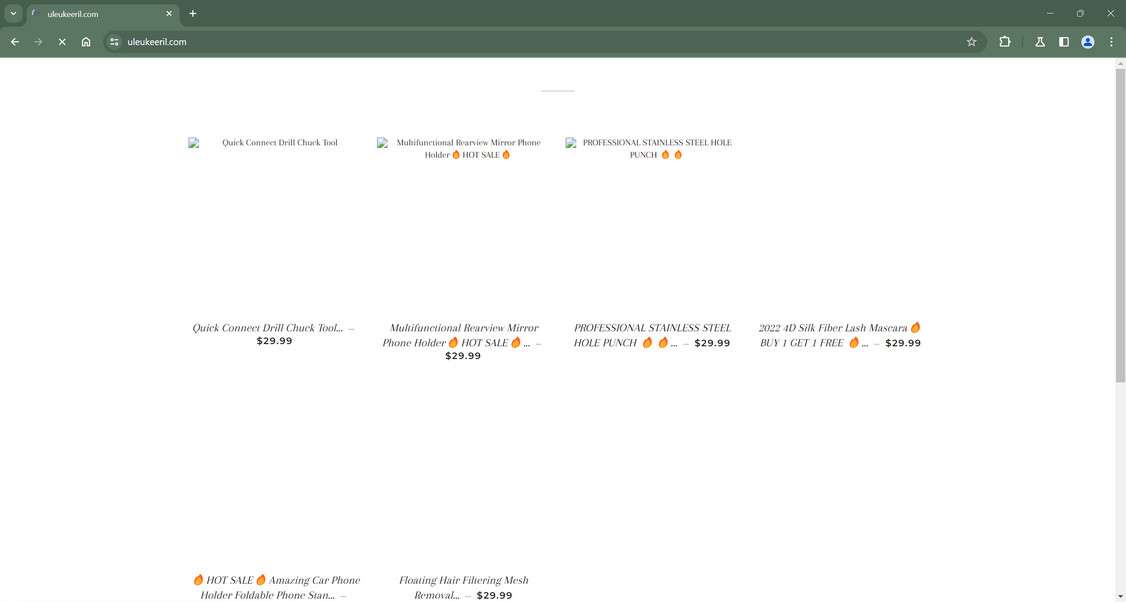1126x602 pixels.
Task: View site information in the address bar
Action: tap(114, 42)
